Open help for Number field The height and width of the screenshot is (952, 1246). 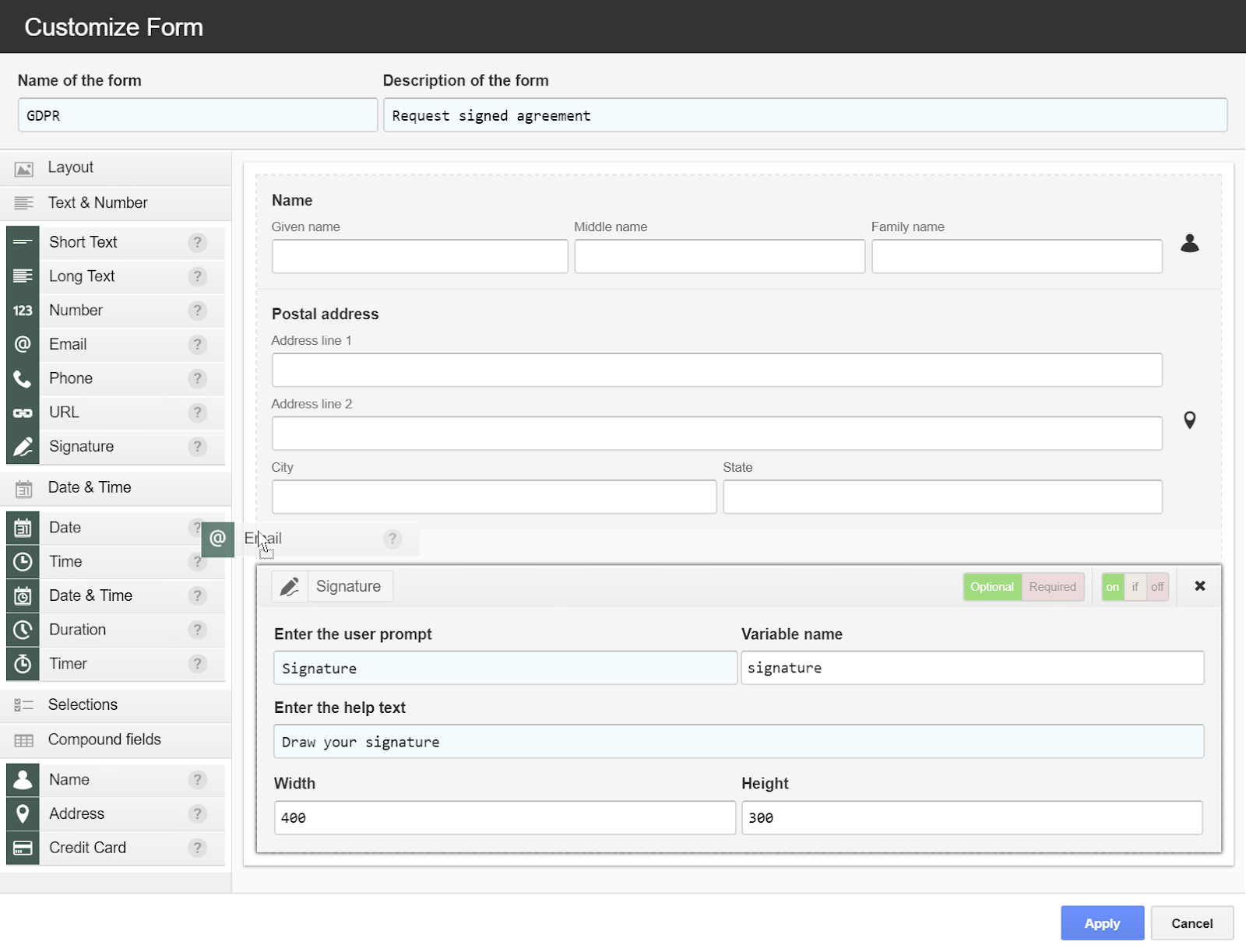(198, 311)
